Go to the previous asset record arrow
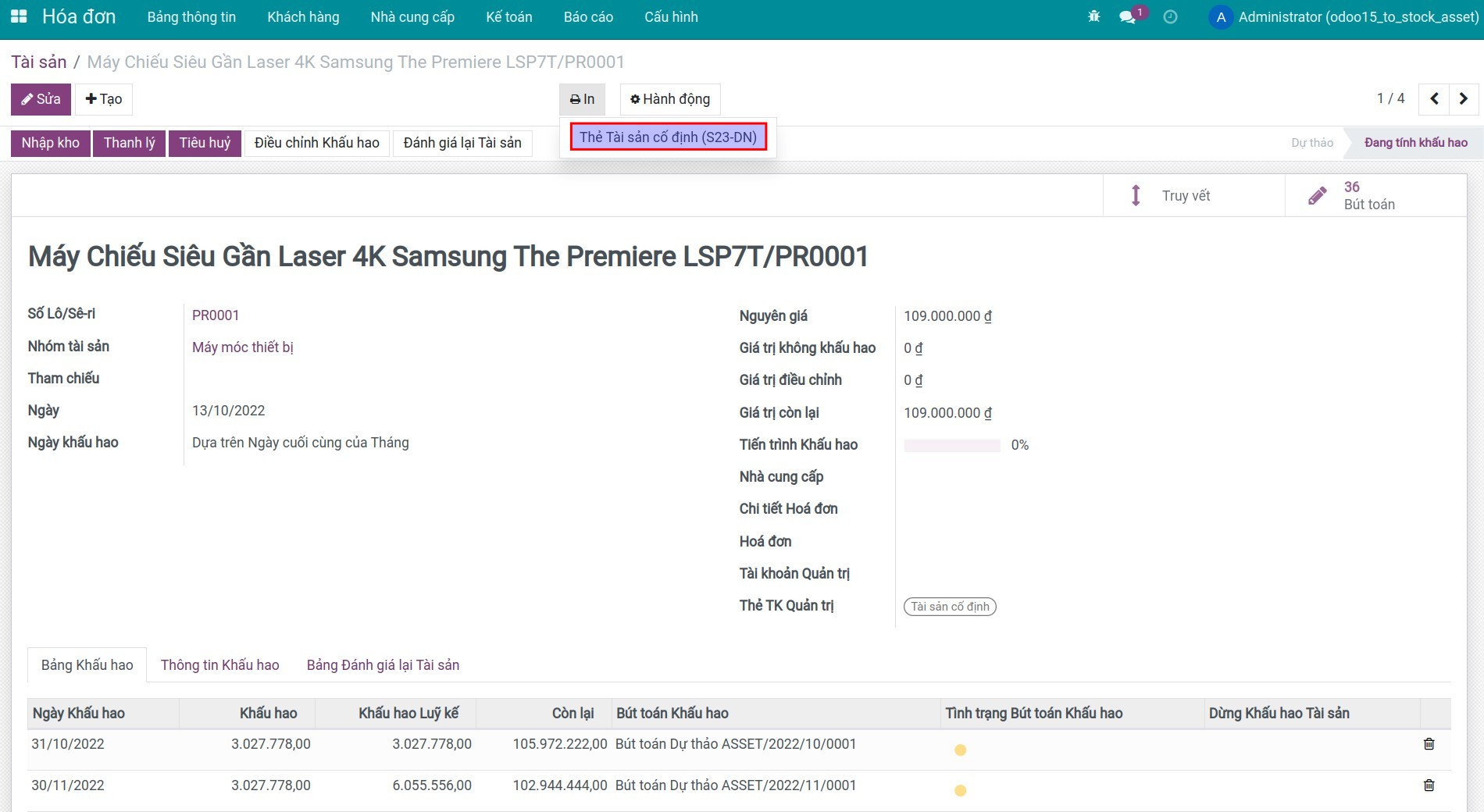This screenshot has width=1484, height=812. (1434, 98)
